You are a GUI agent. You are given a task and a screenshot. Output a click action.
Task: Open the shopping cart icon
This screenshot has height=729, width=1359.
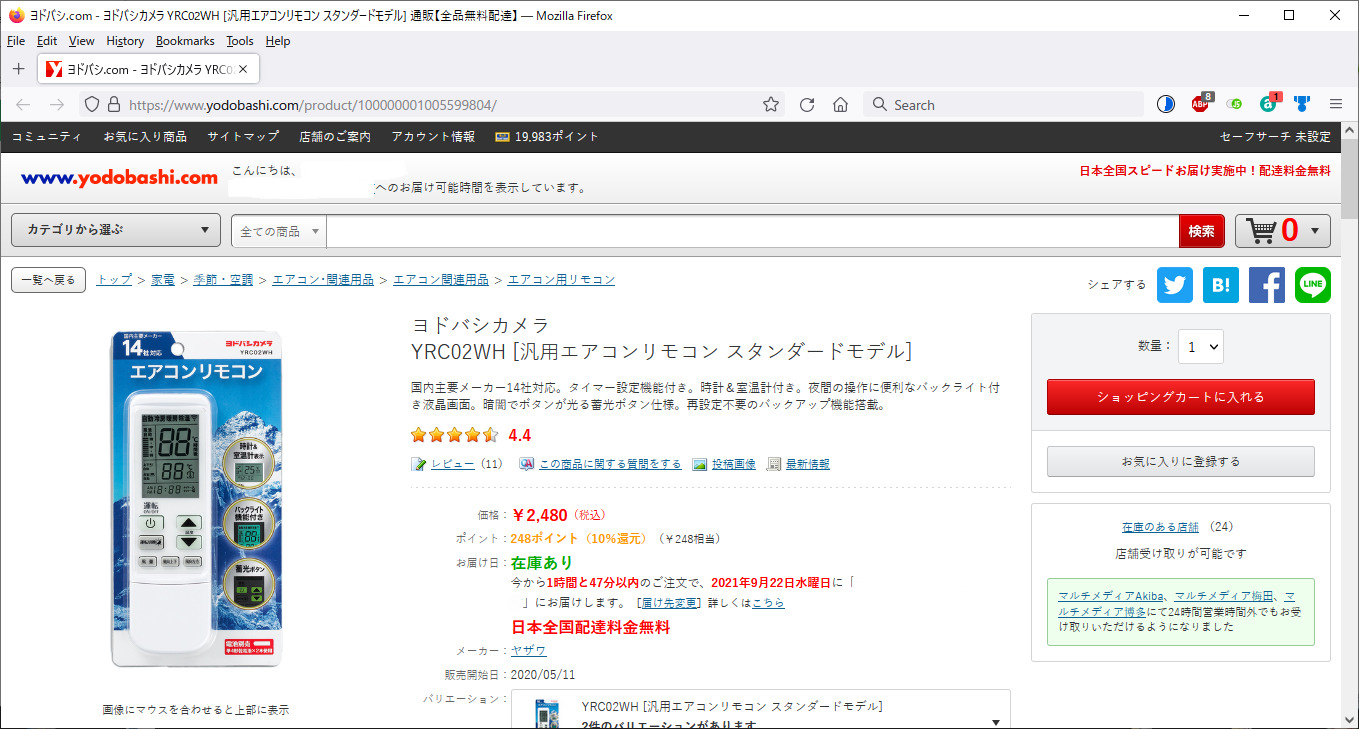coord(1282,231)
